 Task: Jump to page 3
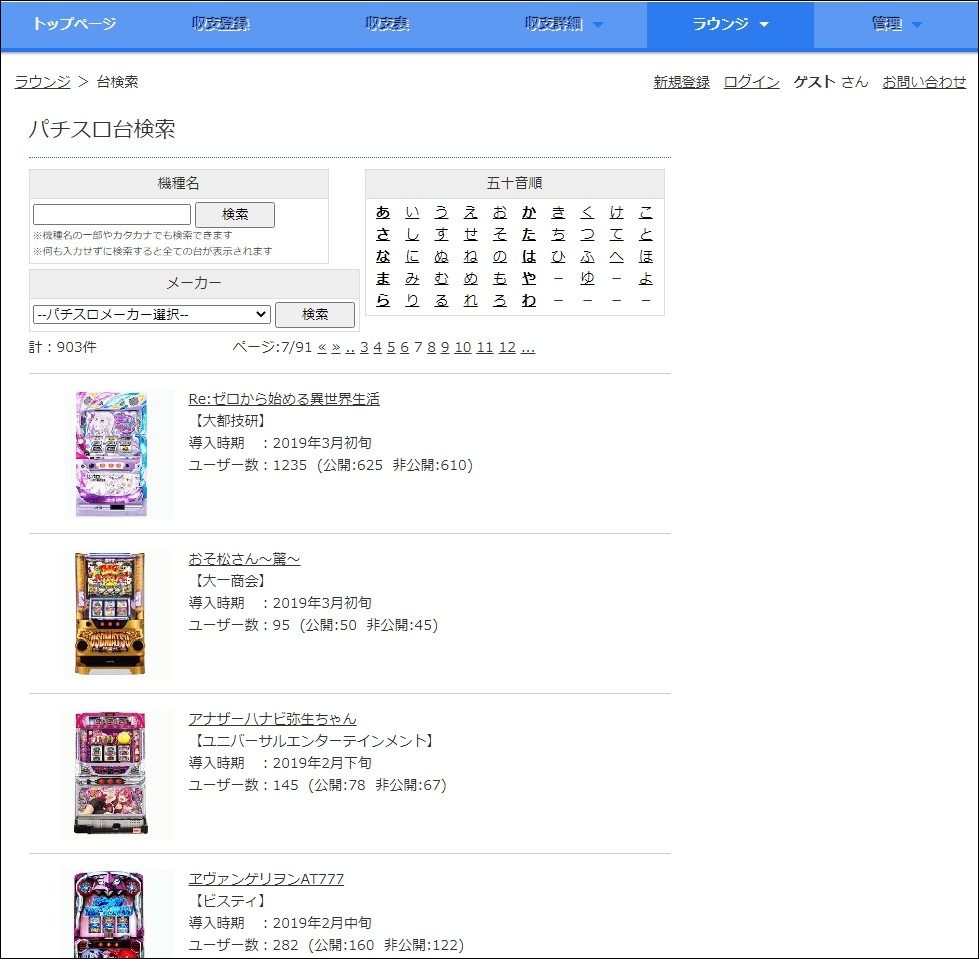pyautogui.click(x=364, y=347)
